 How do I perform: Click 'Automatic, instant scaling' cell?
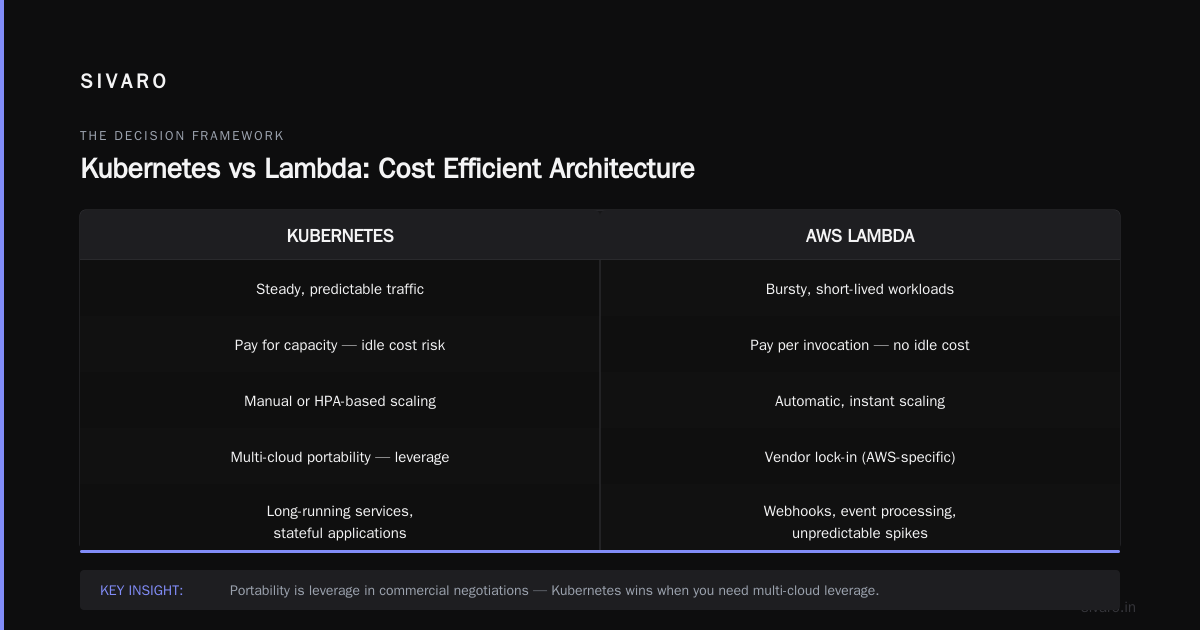(860, 401)
